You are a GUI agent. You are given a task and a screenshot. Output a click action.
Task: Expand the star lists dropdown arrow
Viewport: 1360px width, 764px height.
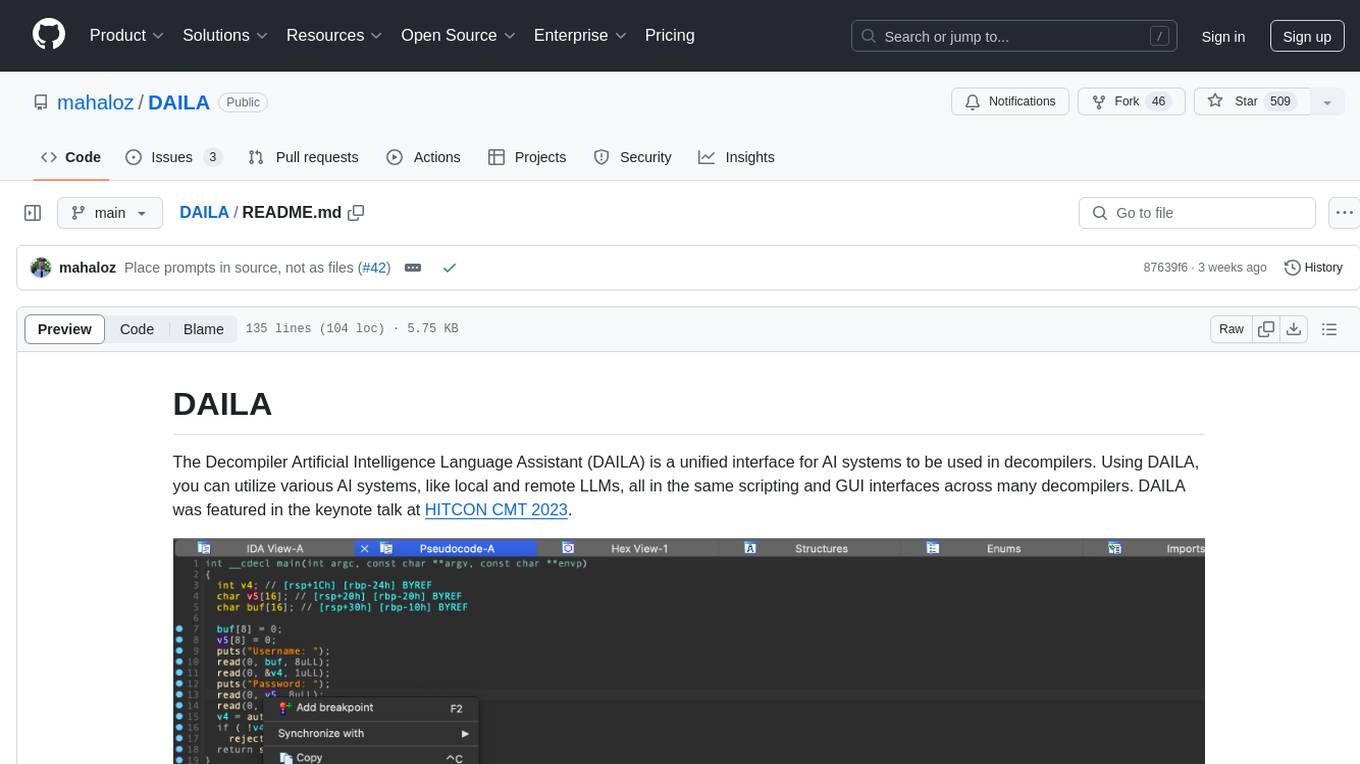pos(1327,102)
